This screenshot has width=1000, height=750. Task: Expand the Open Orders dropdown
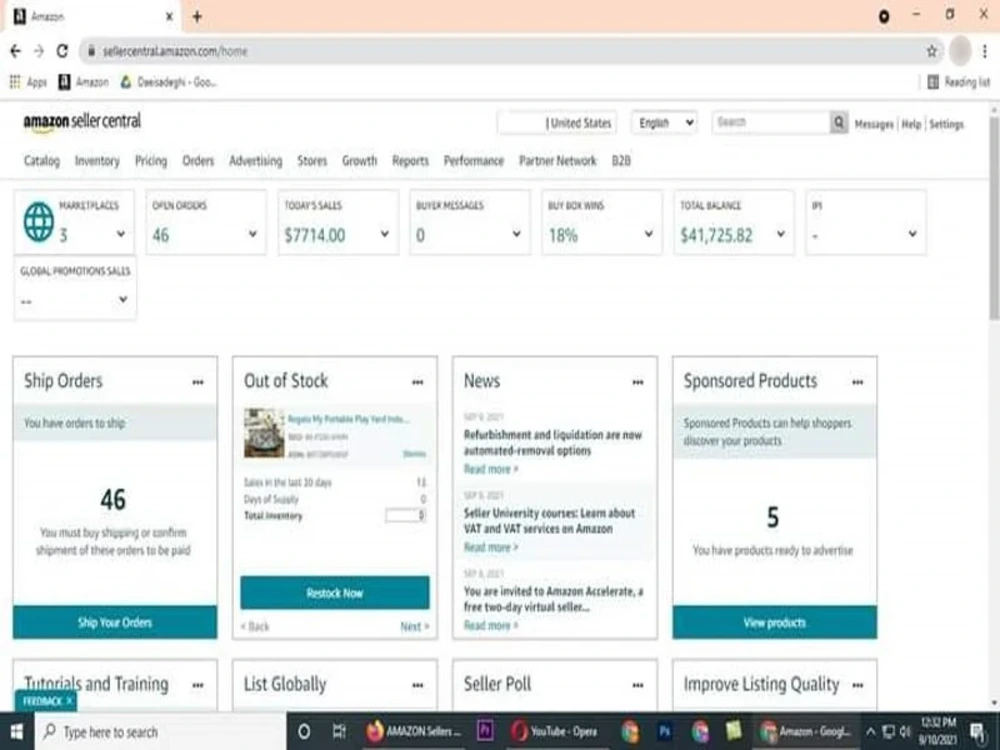pyautogui.click(x=253, y=234)
